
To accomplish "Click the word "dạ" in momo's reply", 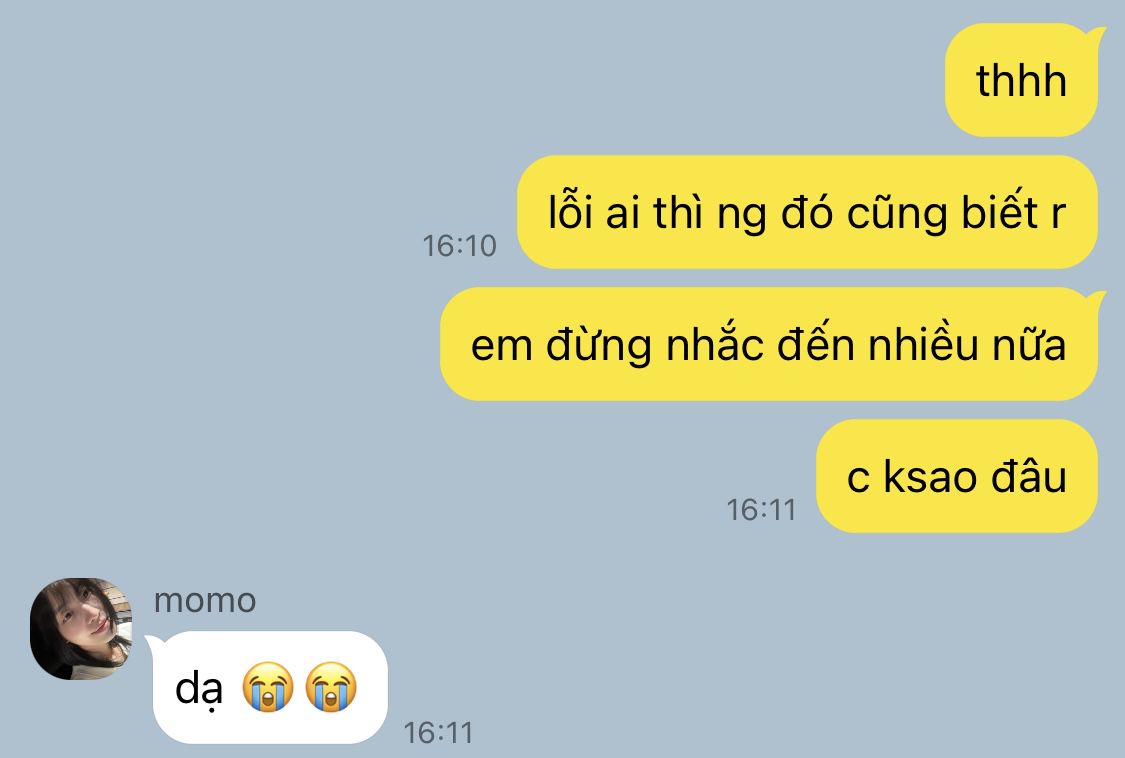I will click(199, 689).
